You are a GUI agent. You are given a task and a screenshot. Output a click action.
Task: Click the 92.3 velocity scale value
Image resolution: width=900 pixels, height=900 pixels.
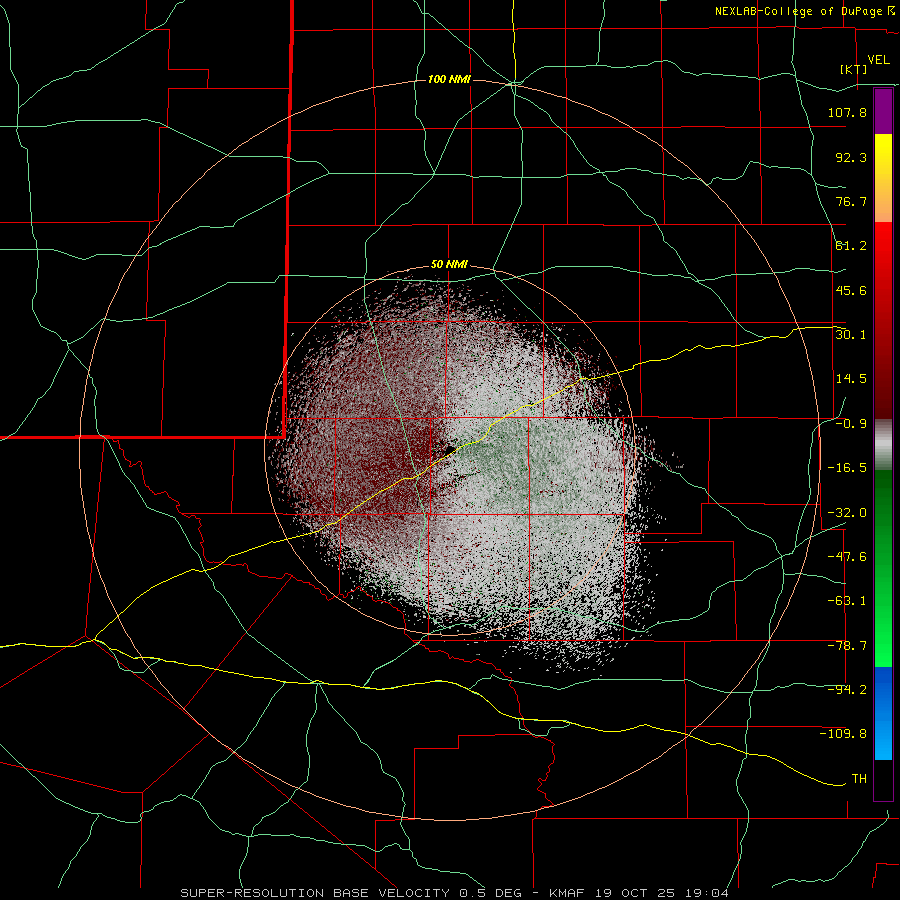(851, 157)
